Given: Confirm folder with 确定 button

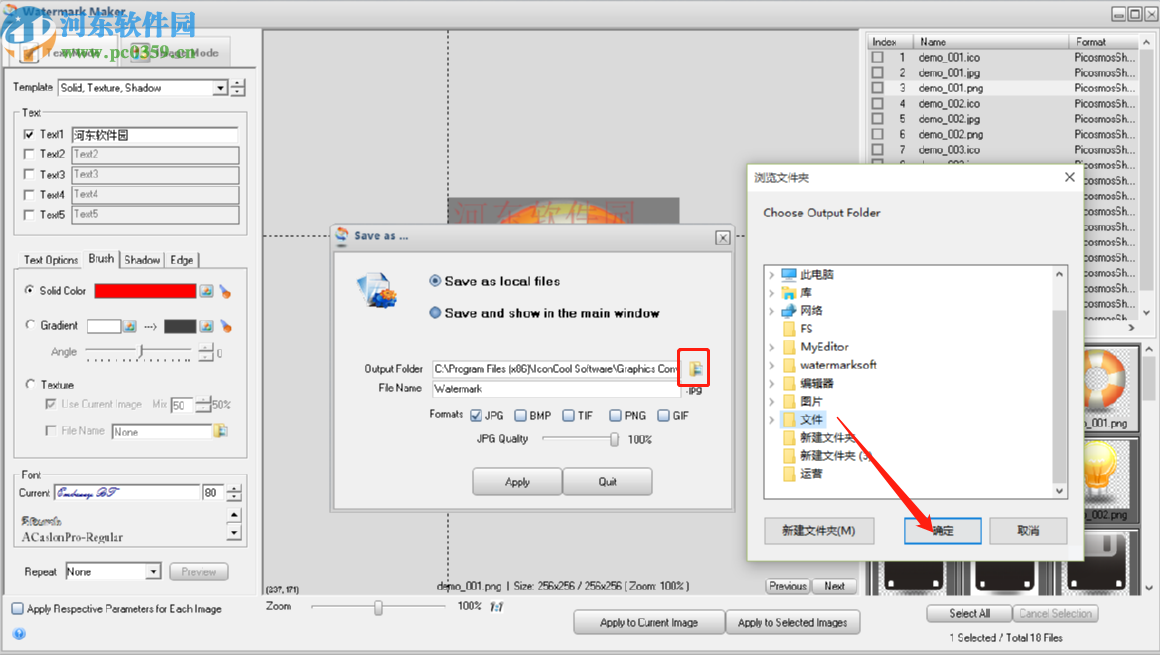Looking at the screenshot, I should pos(942,531).
